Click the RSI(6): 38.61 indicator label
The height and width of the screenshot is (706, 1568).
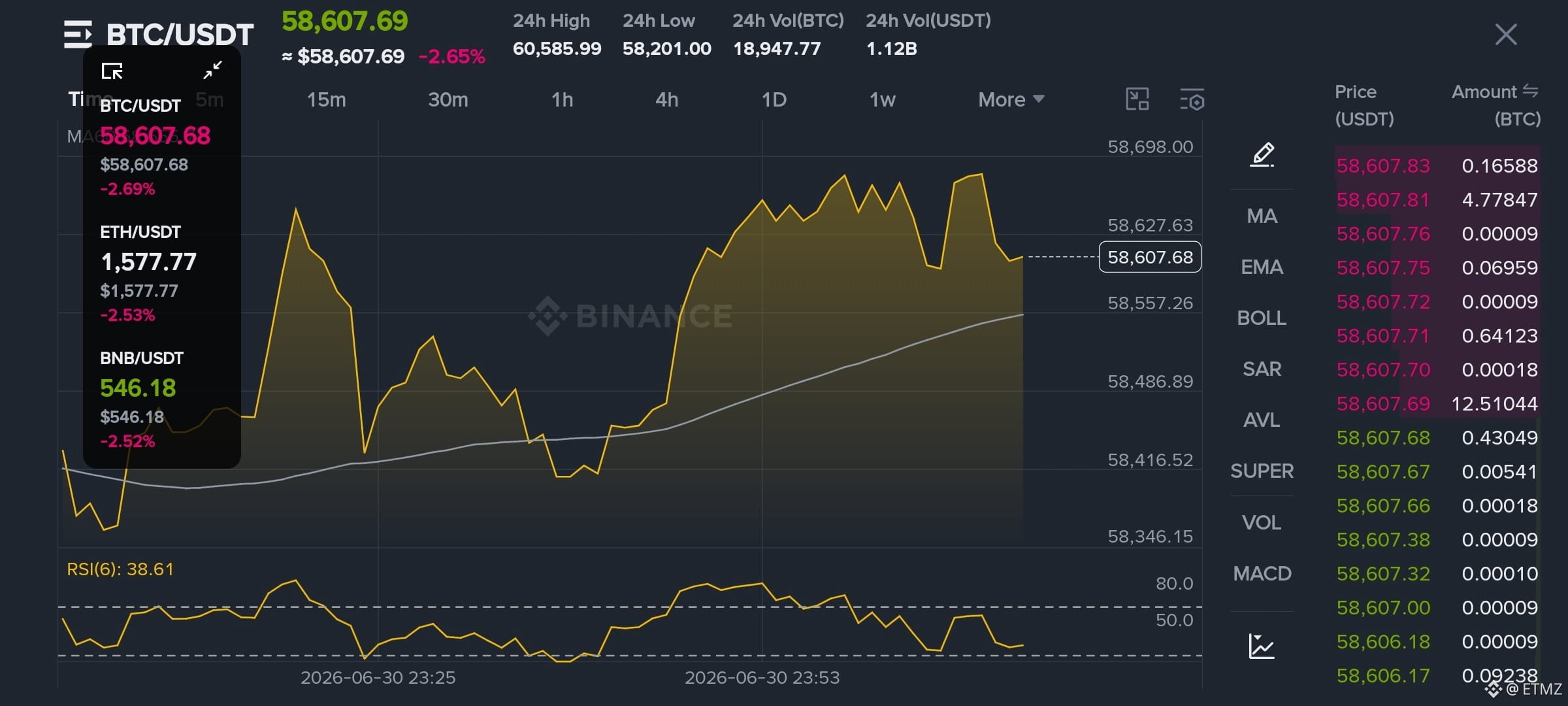pyautogui.click(x=120, y=569)
